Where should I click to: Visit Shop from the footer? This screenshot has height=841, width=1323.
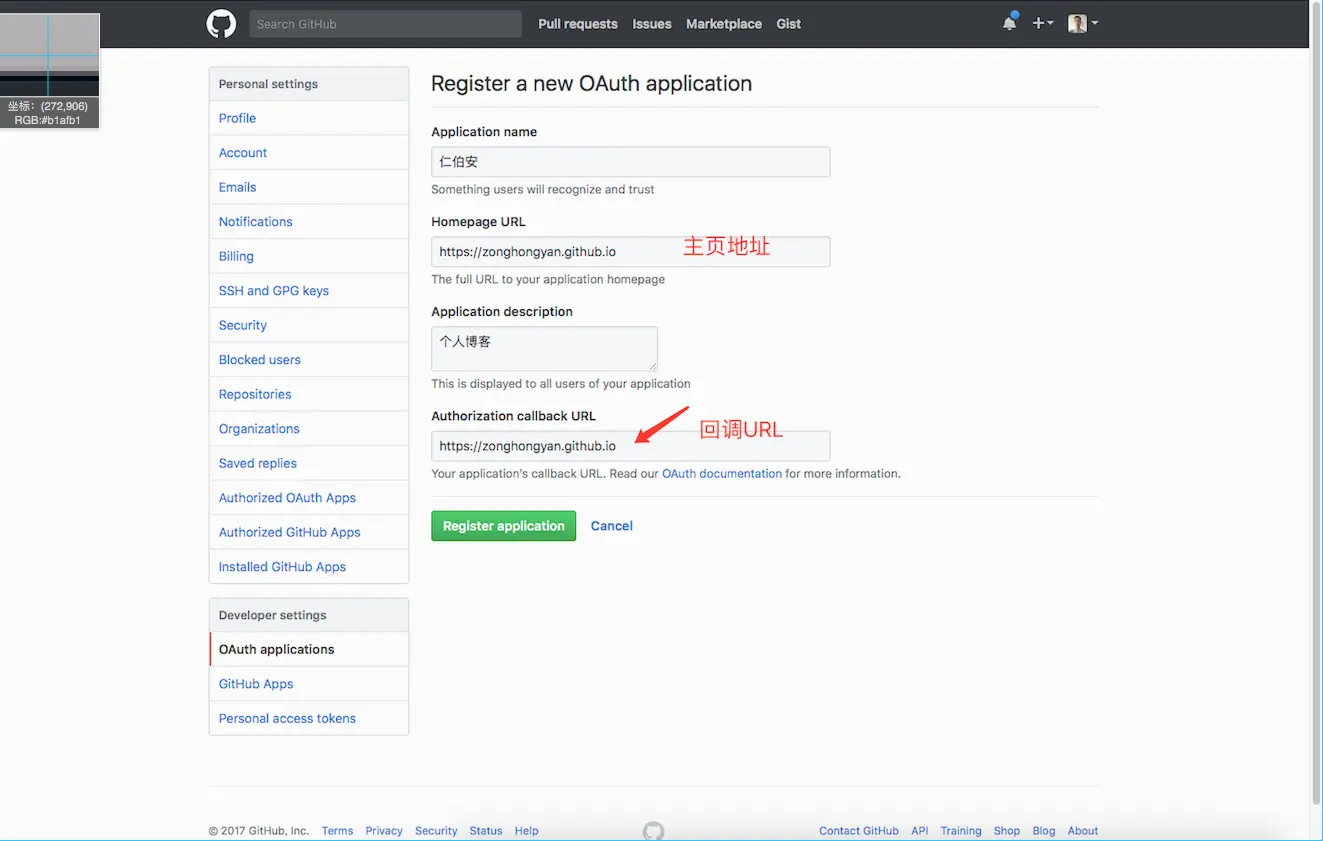coord(1007,831)
